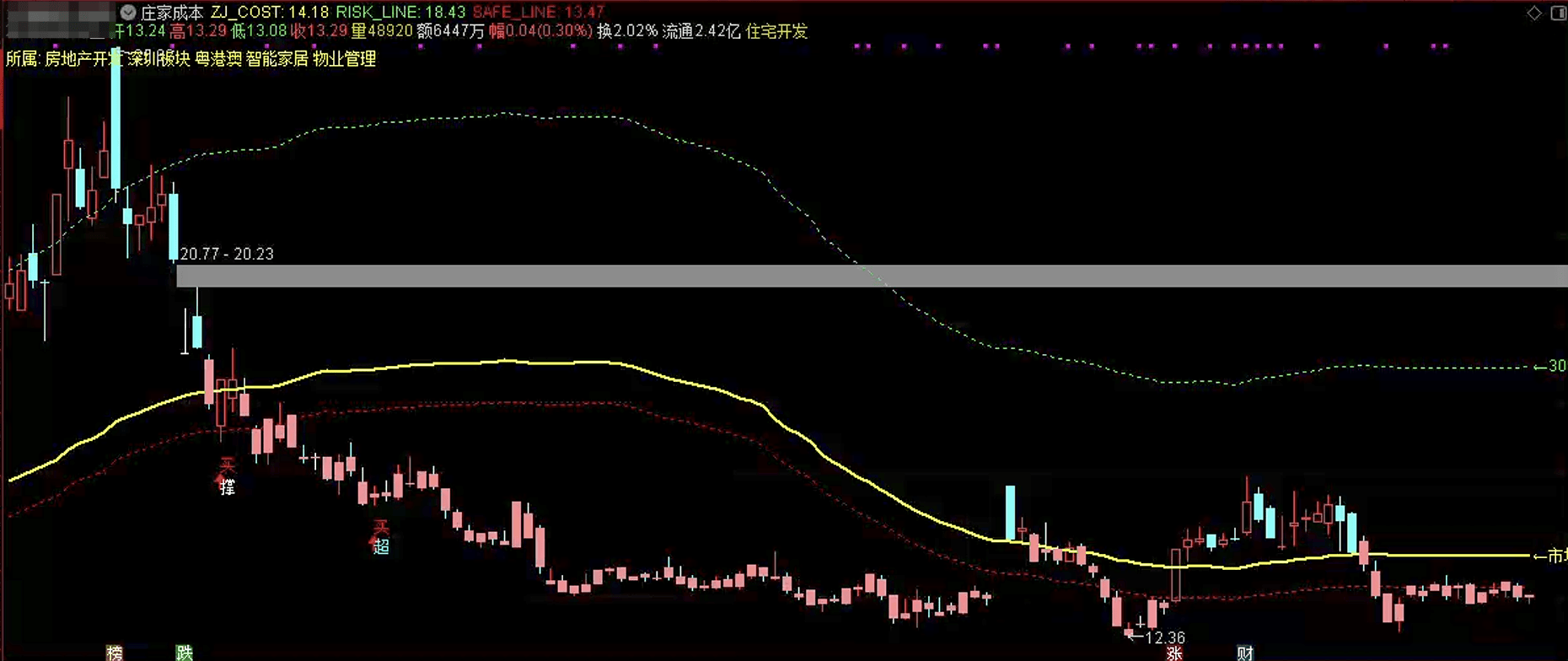
Task: Open the 粤港澳 concept sector link
Action: pos(218,59)
